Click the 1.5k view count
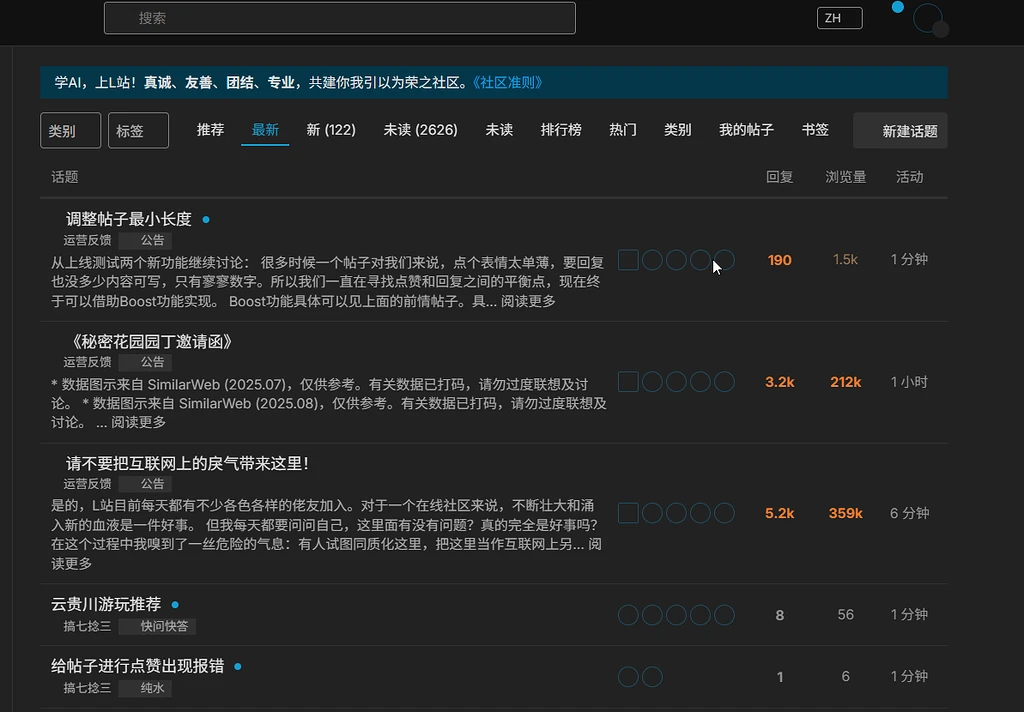Viewport: 1024px width, 712px height. [846, 260]
